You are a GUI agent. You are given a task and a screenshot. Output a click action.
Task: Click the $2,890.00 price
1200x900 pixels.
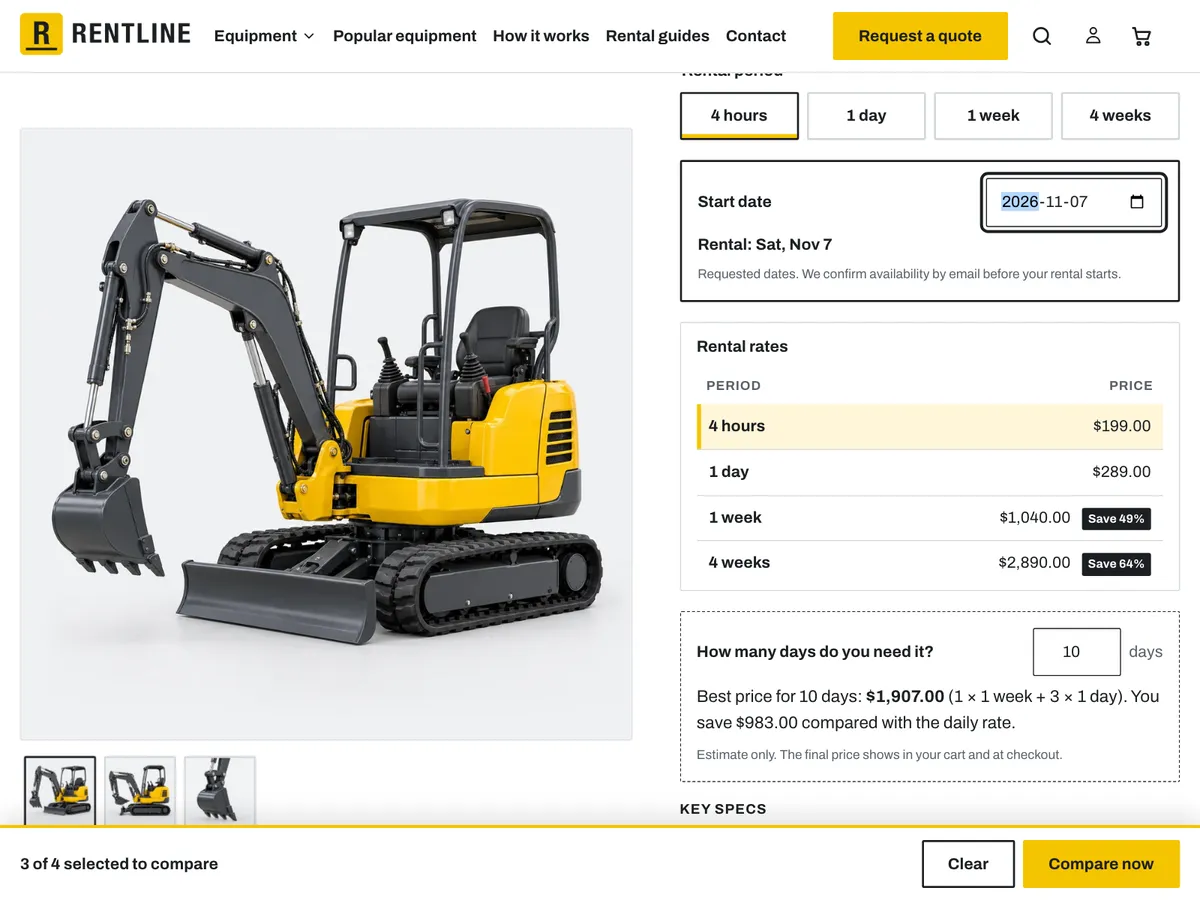[x=1035, y=563]
